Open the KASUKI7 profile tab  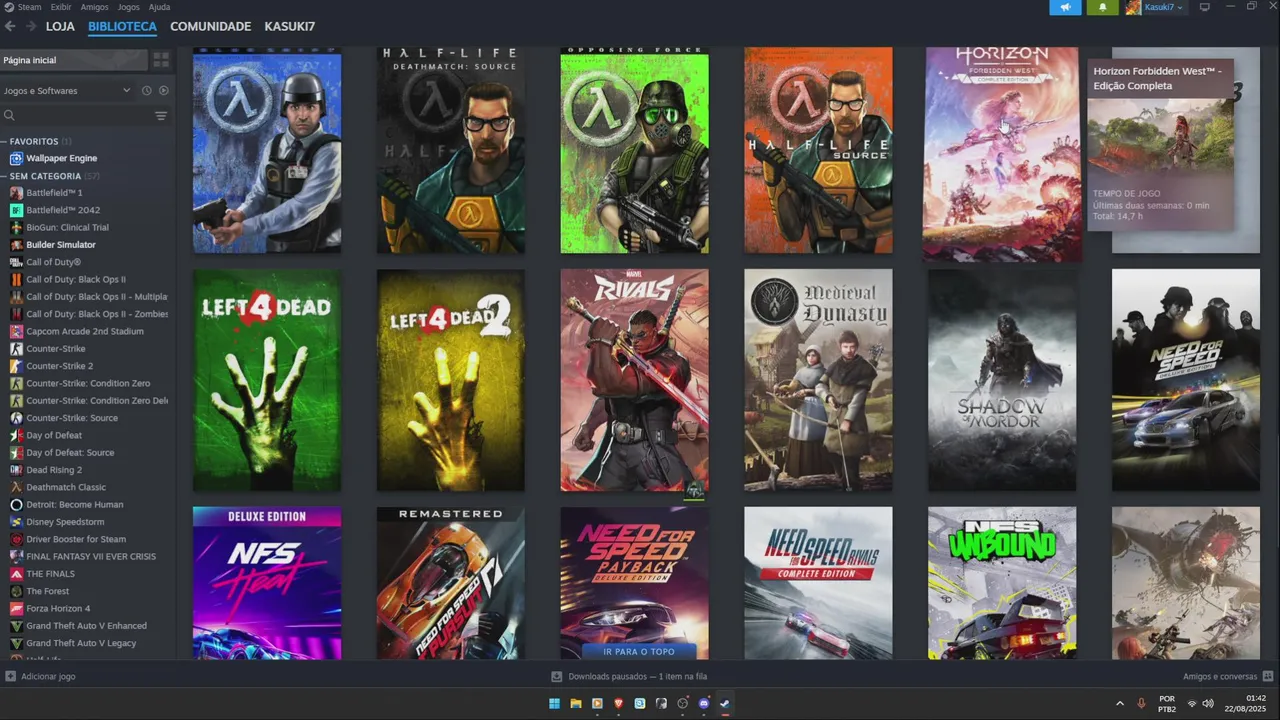pos(289,26)
